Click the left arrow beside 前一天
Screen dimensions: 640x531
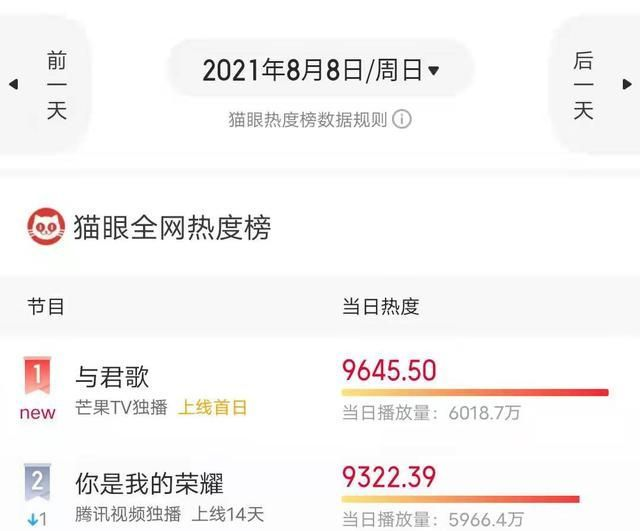13,84
